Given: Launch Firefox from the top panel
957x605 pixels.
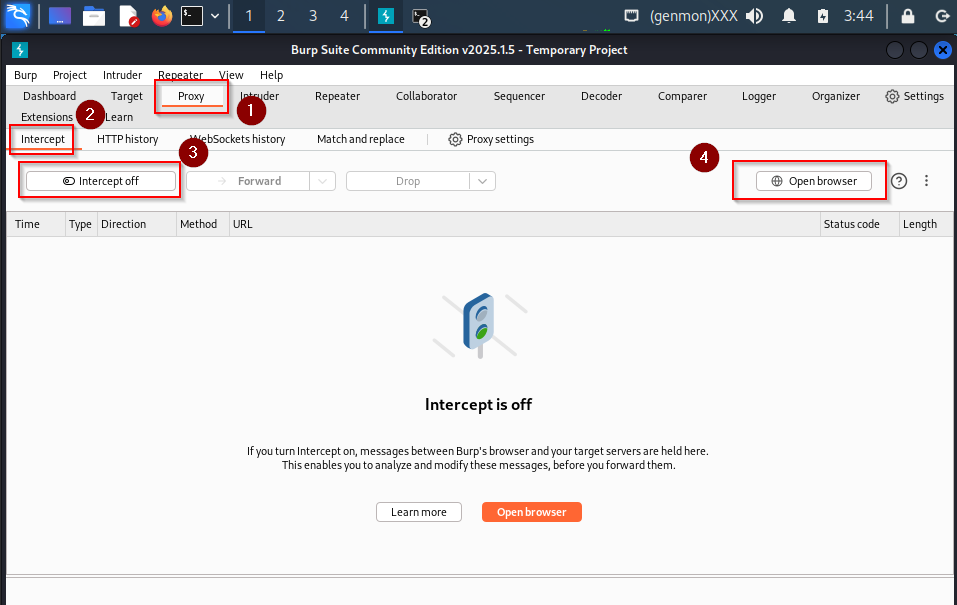Looking at the screenshot, I should 162,16.
